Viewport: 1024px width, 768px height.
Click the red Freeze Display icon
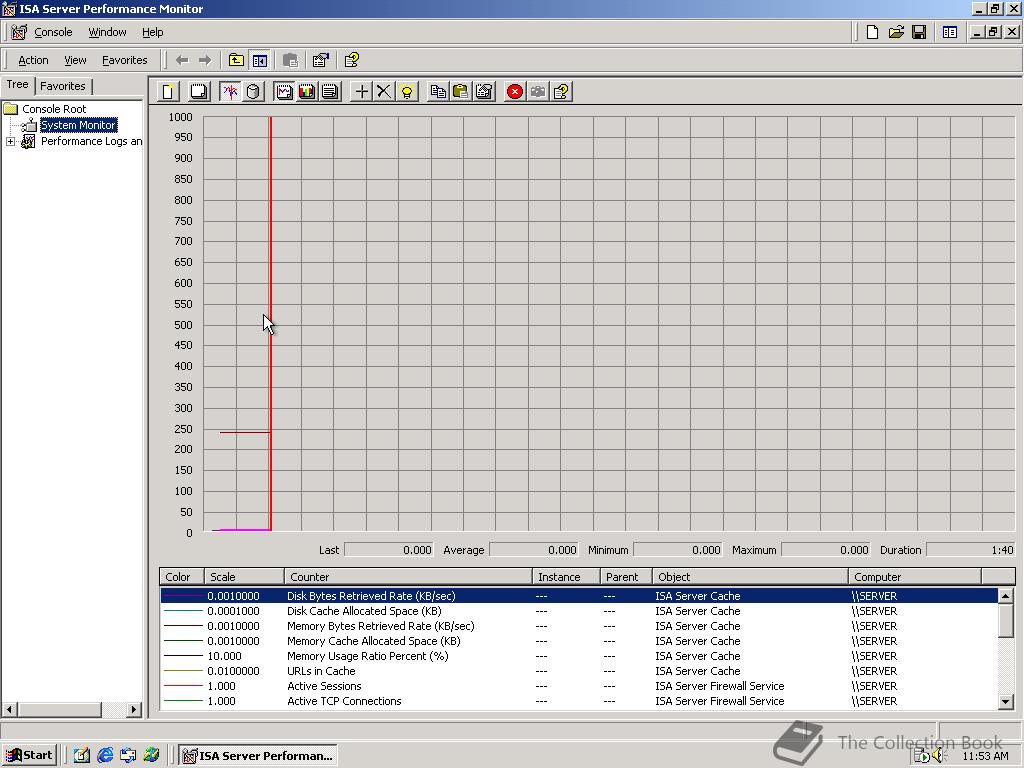[x=515, y=91]
